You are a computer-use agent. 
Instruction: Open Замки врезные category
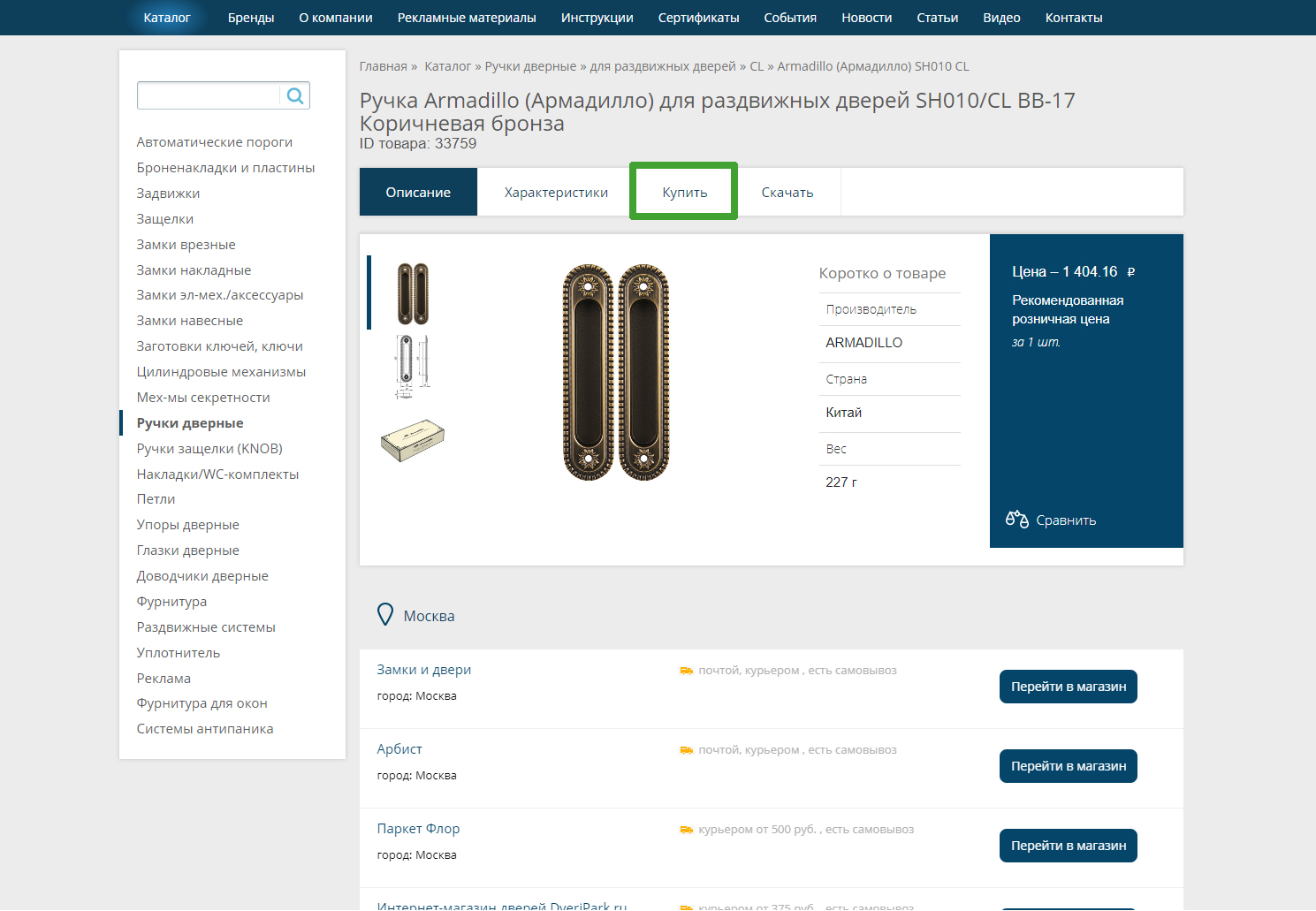click(186, 245)
